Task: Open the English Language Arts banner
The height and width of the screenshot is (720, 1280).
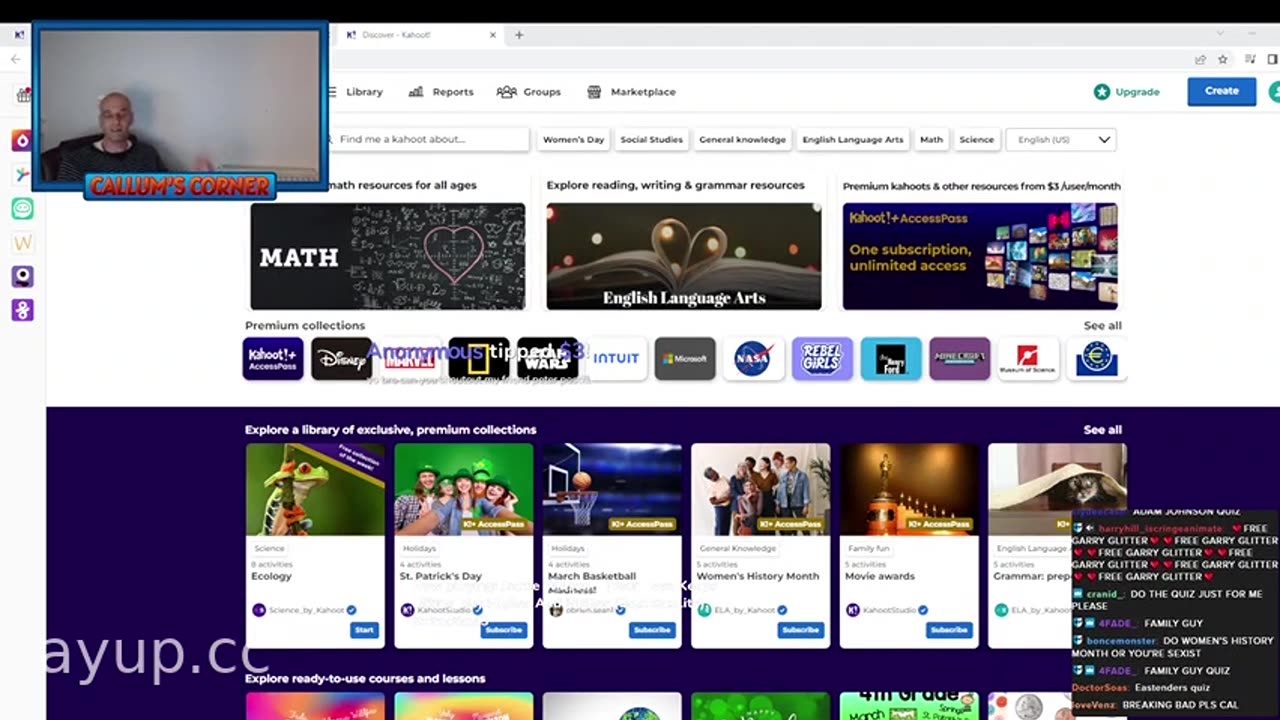Action: [684, 257]
